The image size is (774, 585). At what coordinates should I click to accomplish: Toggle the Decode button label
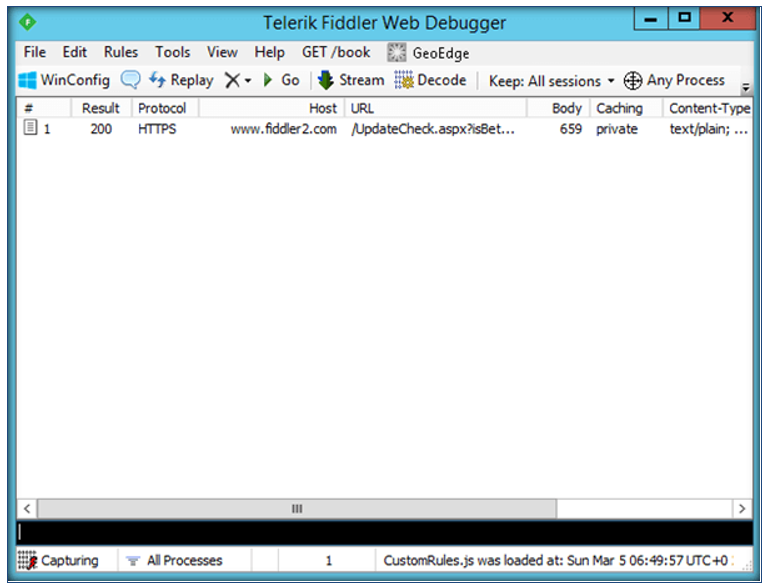click(x=441, y=80)
